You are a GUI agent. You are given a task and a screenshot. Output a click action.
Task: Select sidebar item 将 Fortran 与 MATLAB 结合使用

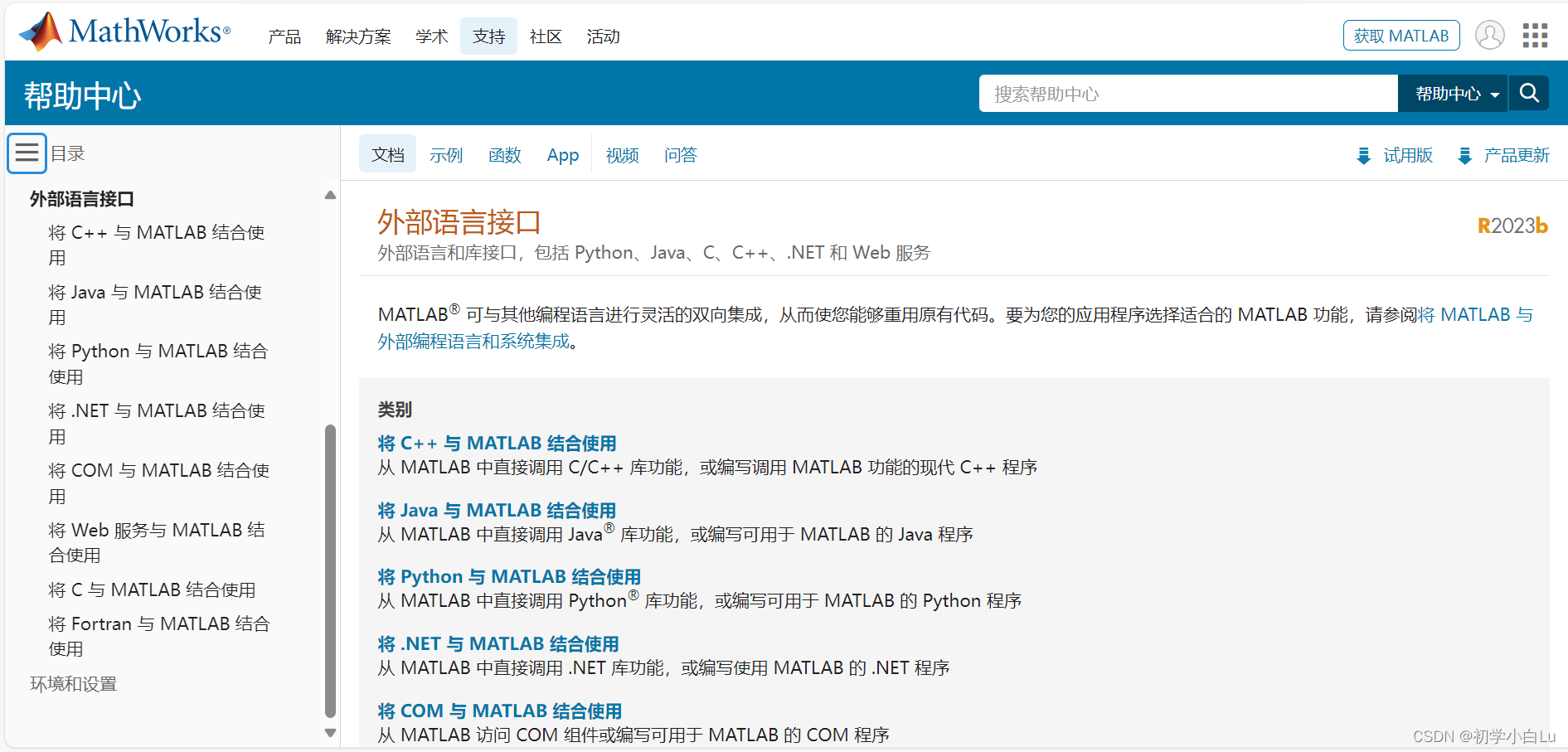click(x=159, y=636)
